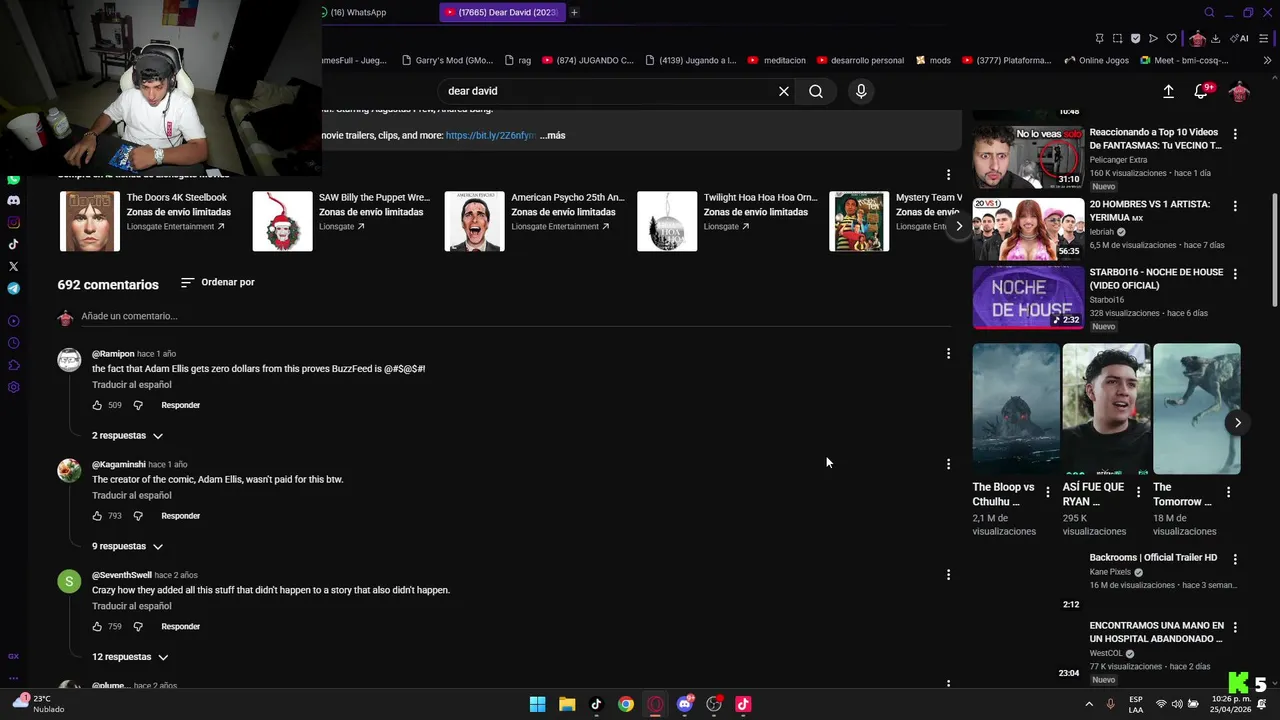Open sidebar Extensions cube icon

point(13,365)
